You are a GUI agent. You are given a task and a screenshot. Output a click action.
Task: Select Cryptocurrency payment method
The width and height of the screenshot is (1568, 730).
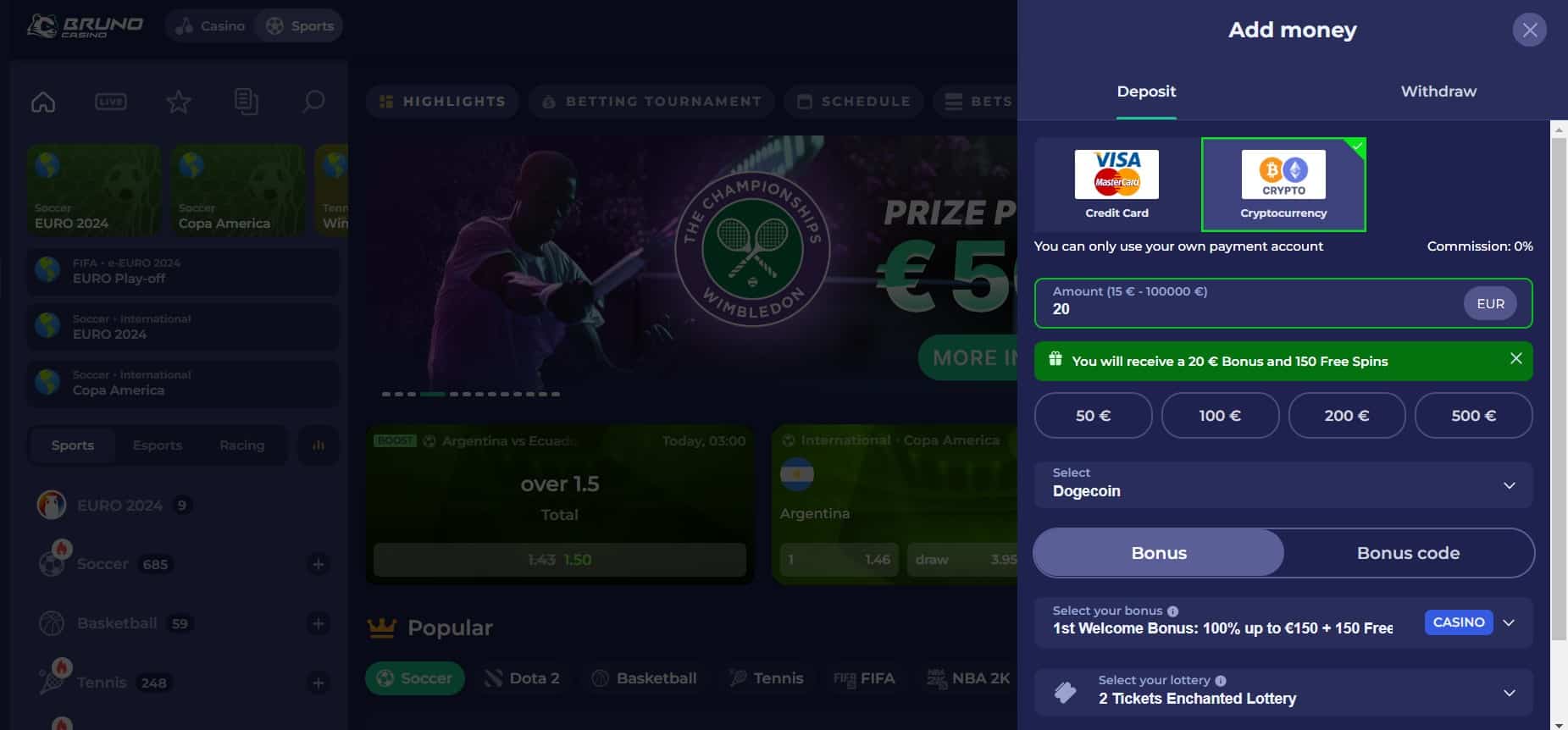tap(1283, 185)
